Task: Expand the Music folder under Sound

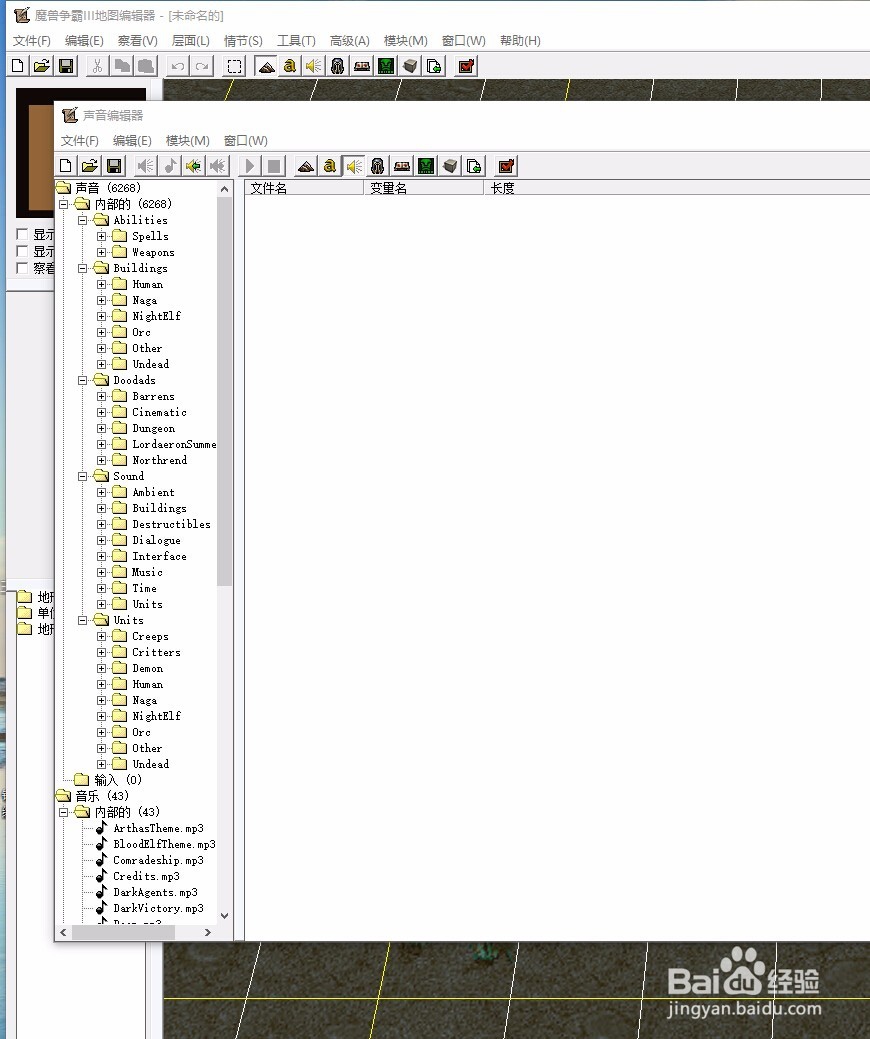Action: click(101, 572)
